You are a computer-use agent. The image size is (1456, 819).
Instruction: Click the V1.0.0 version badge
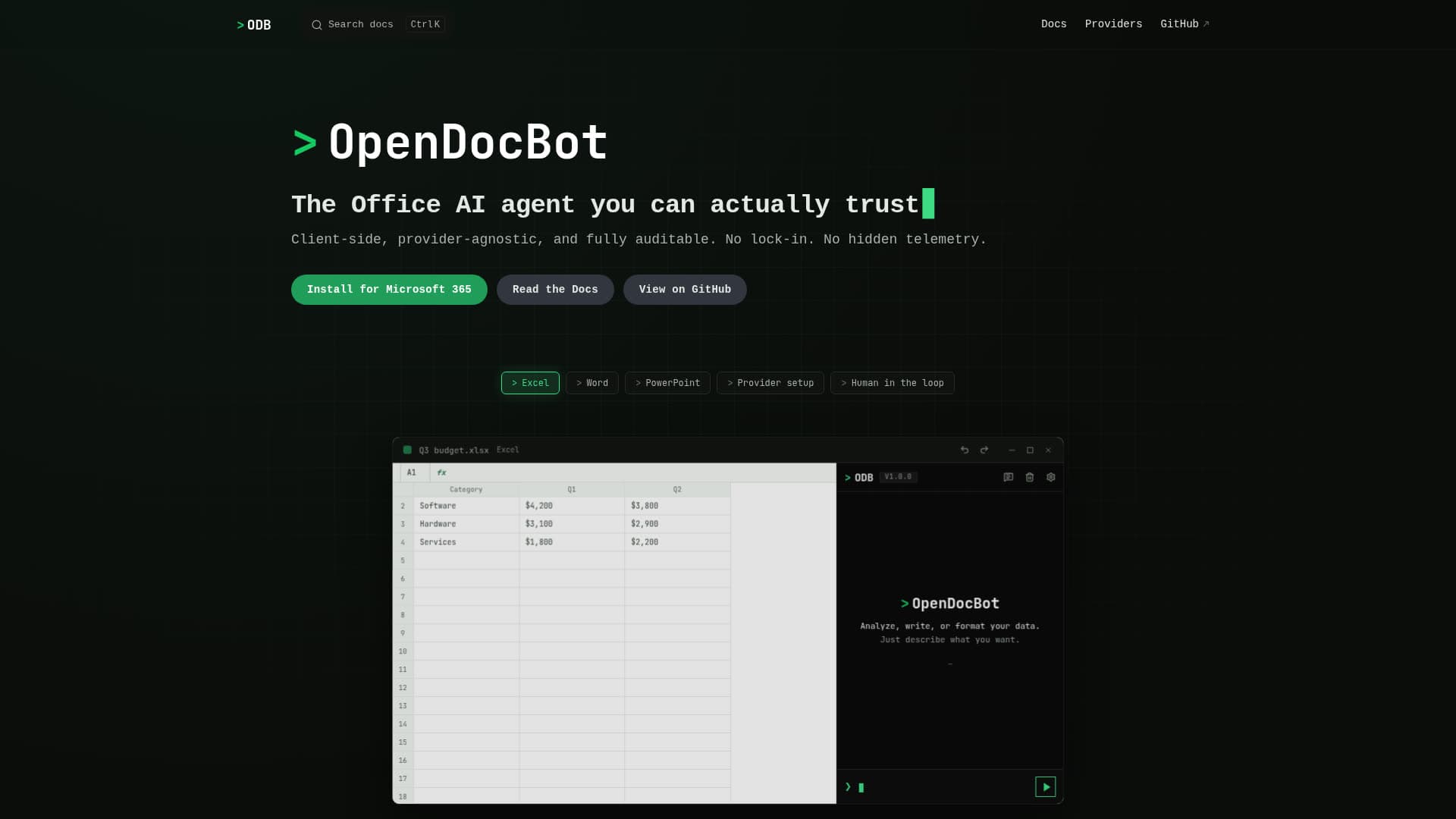pos(899,477)
